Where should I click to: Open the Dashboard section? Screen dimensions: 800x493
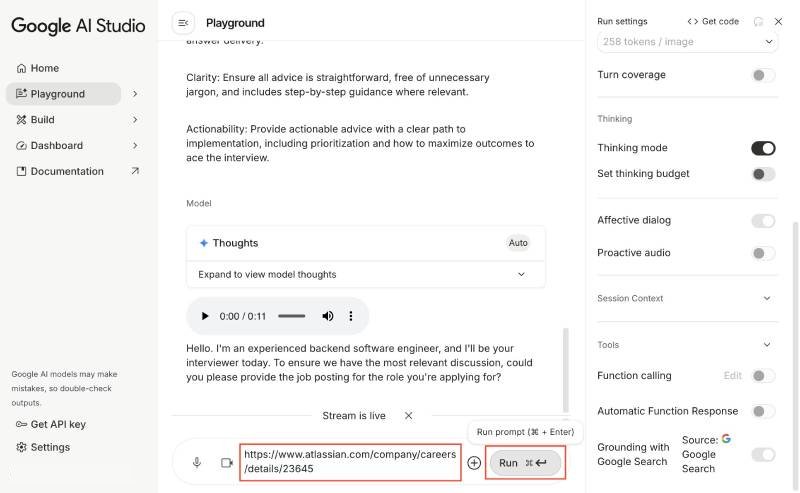pyautogui.click(x=56, y=145)
